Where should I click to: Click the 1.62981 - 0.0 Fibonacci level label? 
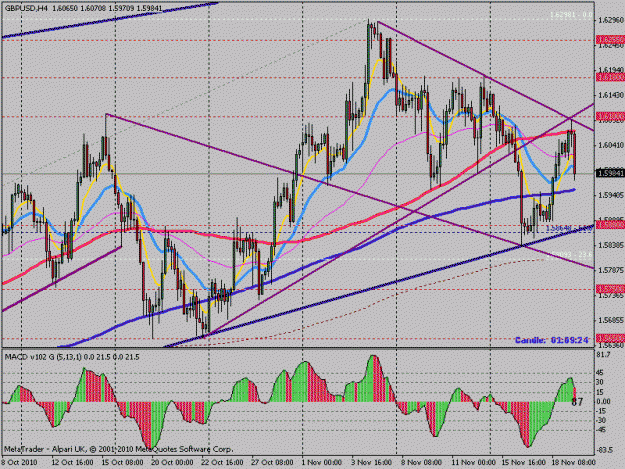(571, 15)
